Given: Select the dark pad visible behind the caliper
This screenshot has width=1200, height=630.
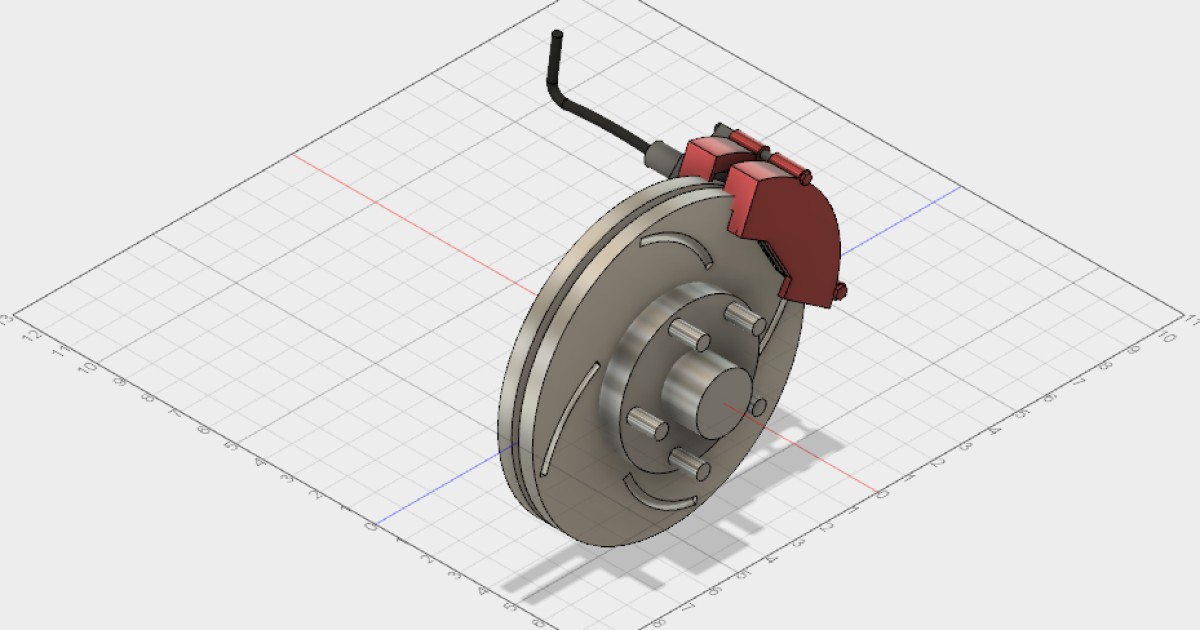Looking at the screenshot, I should pyautogui.click(x=773, y=253).
